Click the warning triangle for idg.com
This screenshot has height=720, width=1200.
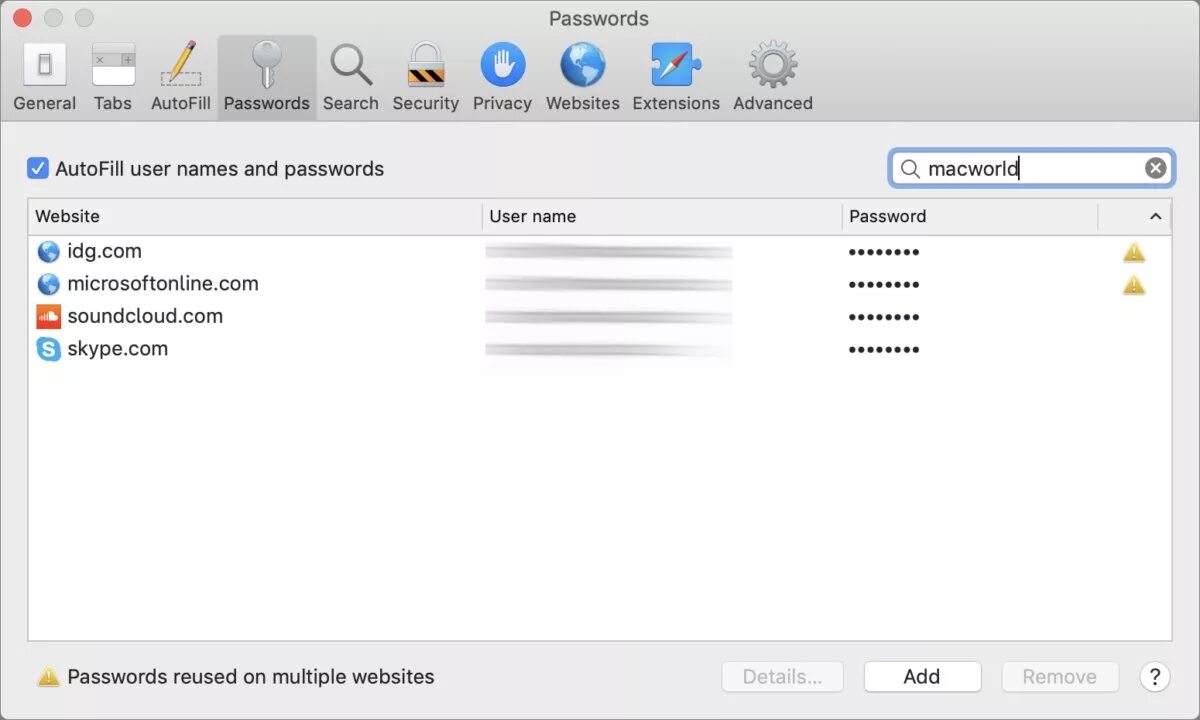(1134, 252)
